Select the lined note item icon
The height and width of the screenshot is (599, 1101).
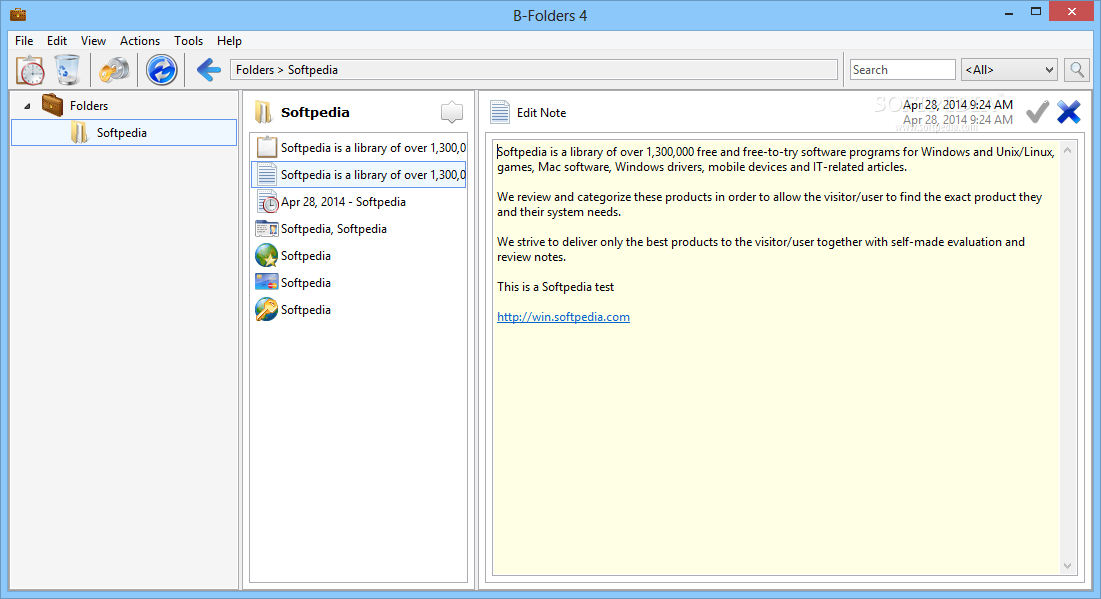pos(266,174)
